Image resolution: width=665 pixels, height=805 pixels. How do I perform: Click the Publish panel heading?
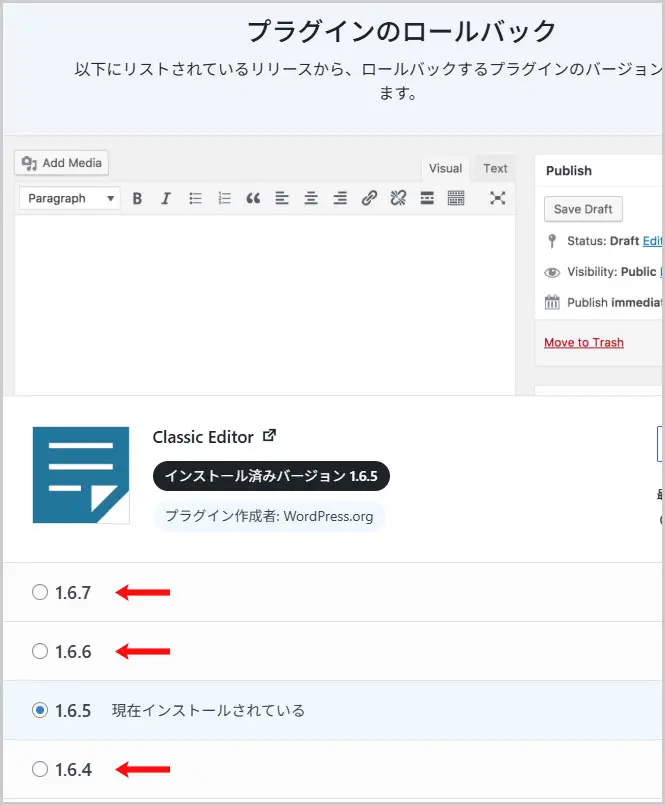[568, 170]
